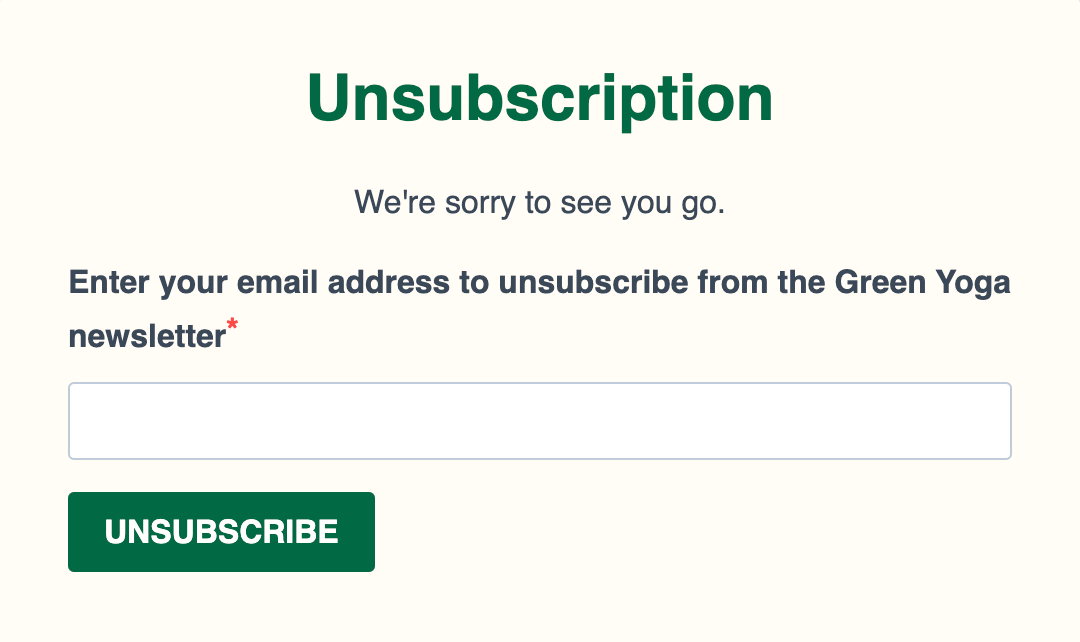The height and width of the screenshot is (642, 1080).
Task: Place cursor in the newsletter email box
Action: [x=539, y=421]
